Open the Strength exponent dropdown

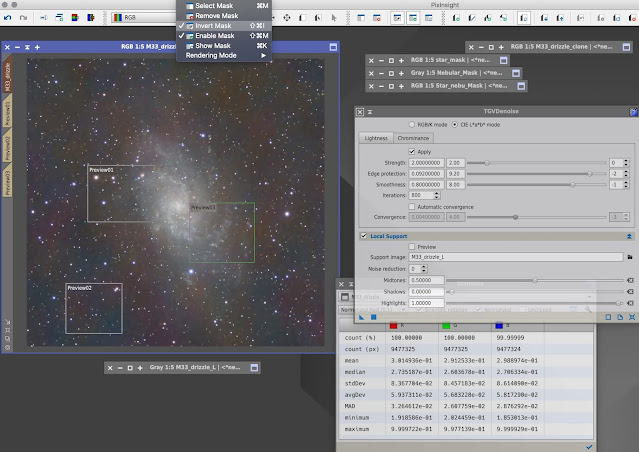(620, 162)
